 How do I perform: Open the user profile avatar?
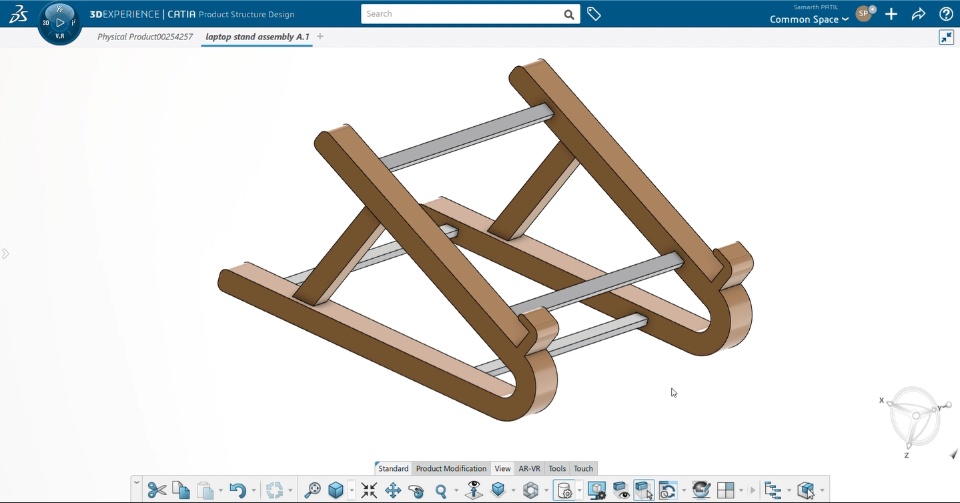click(x=864, y=13)
